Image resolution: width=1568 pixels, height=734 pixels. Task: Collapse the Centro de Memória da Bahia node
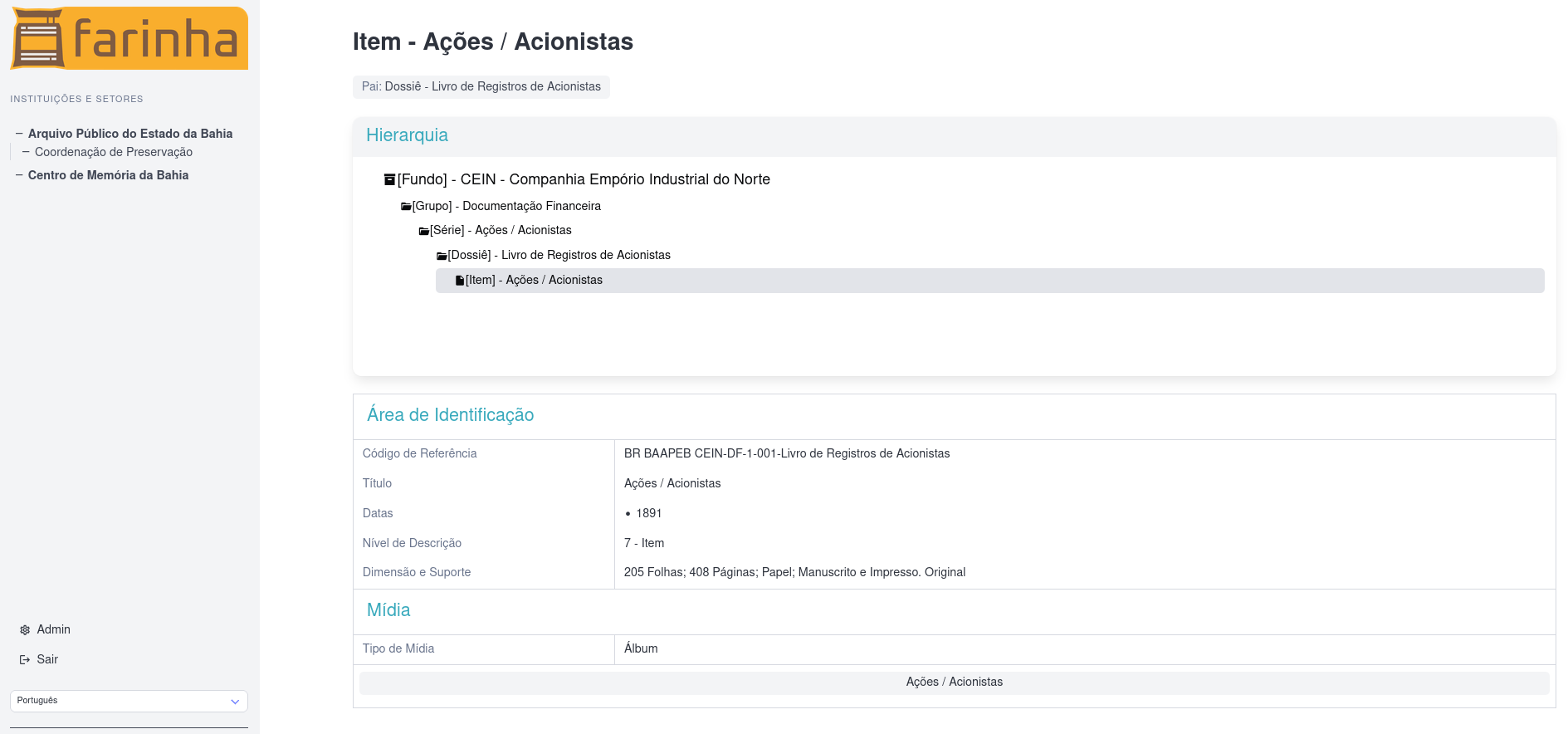coord(19,175)
